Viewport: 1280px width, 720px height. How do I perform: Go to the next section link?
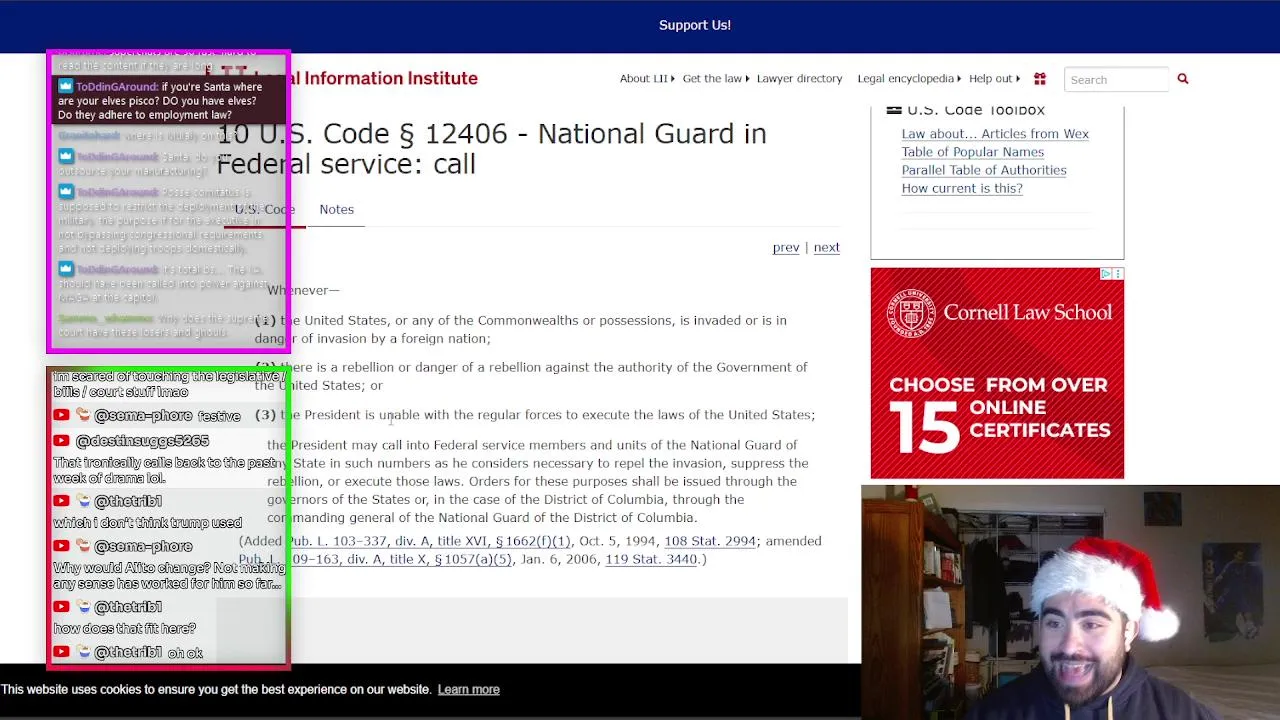(x=826, y=247)
